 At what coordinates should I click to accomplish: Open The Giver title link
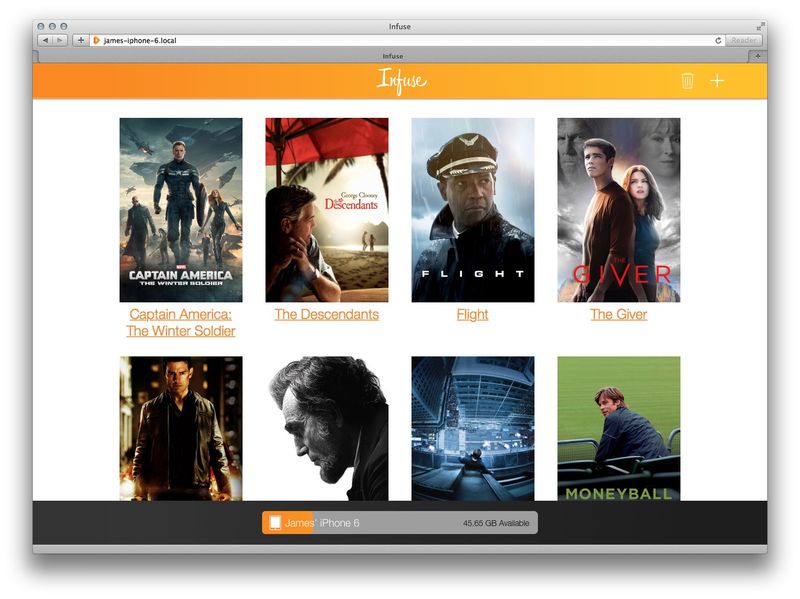(618, 314)
